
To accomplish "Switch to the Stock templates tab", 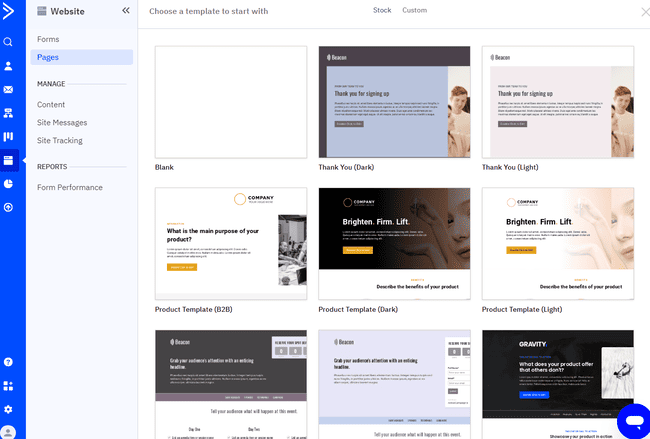I will [x=382, y=10].
